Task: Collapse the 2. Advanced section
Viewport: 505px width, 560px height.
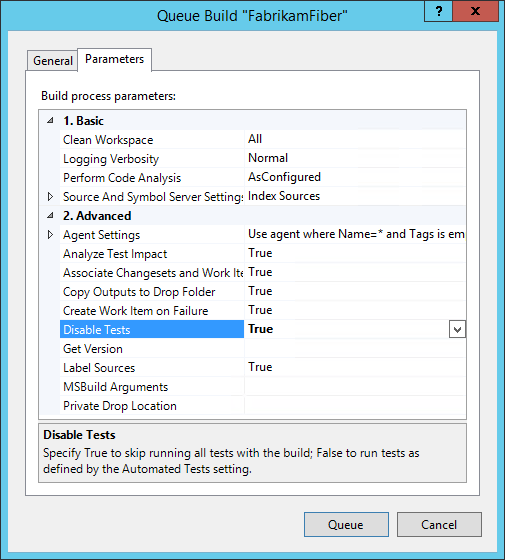Action: (50, 216)
